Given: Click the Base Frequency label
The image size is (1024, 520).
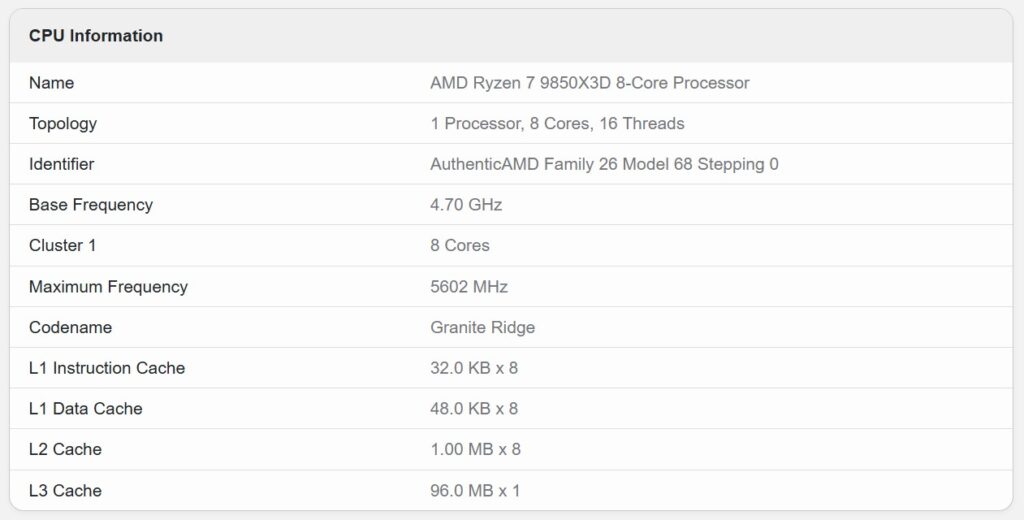Looking at the screenshot, I should (91, 205).
